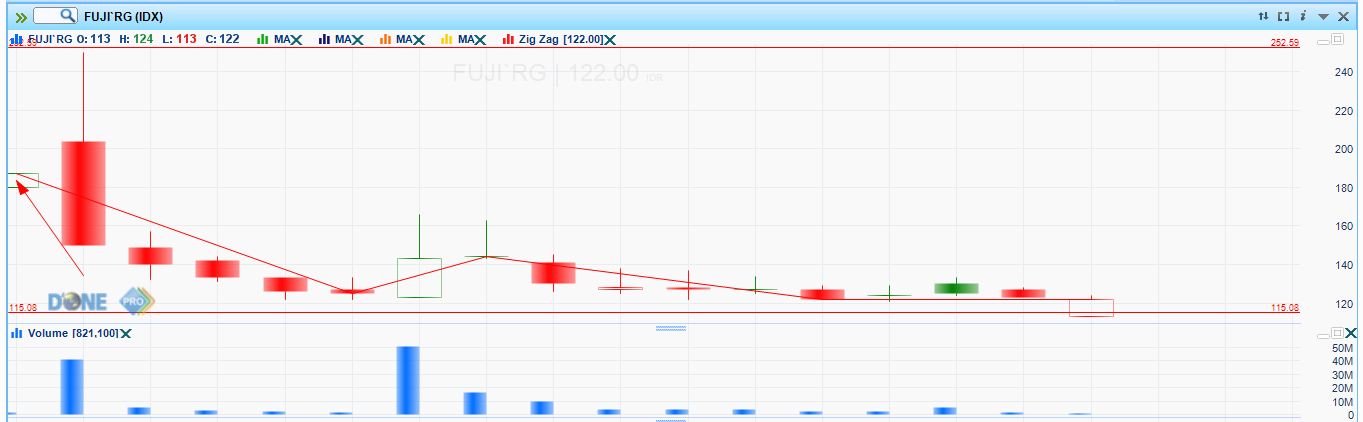This screenshot has width=1363, height=422.
Task: Maximize the volume pane
Action: coord(1337,333)
